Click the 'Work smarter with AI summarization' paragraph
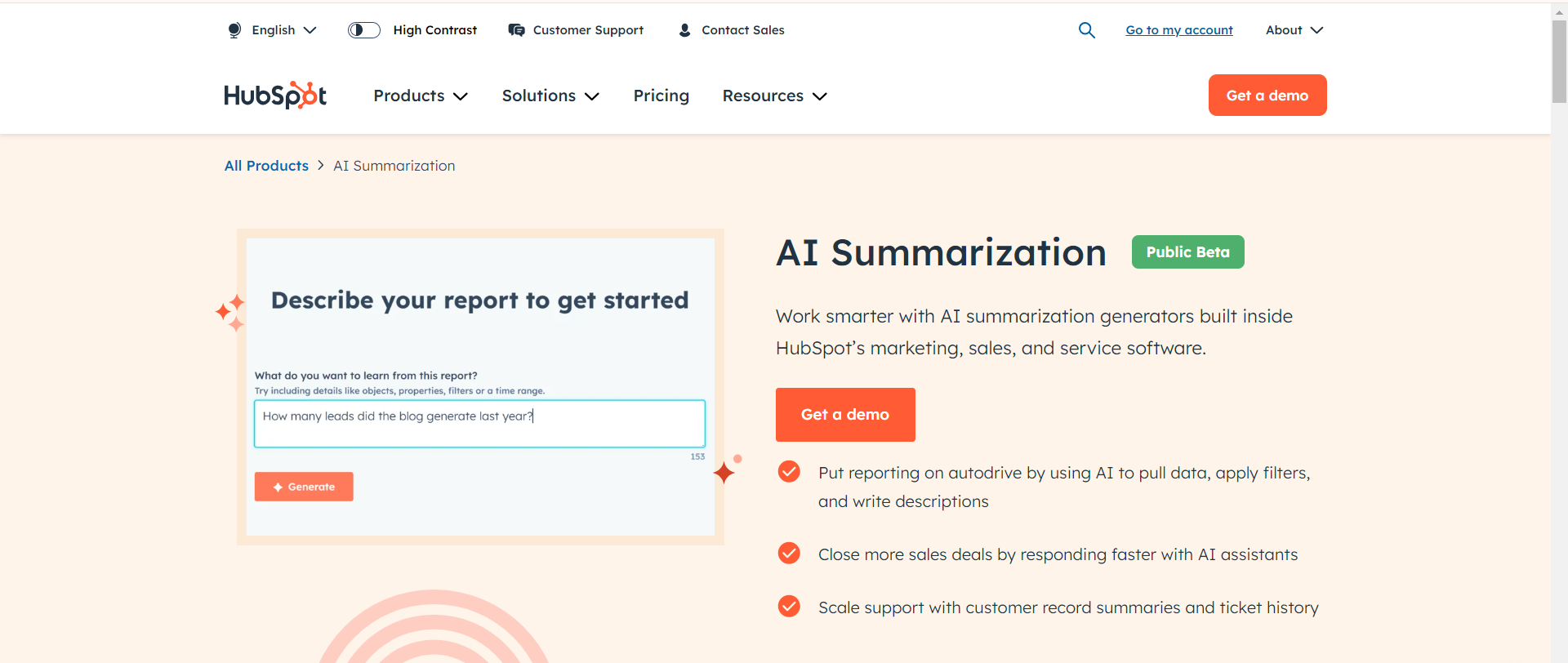Viewport: 1568px width, 663px height. pos(1034,332)
